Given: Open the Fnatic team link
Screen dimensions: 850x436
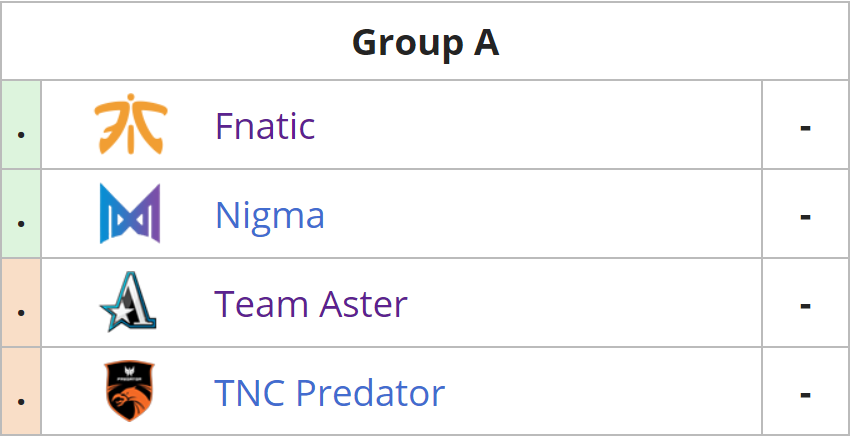Looking at the screenshot, I should (265, 126).
